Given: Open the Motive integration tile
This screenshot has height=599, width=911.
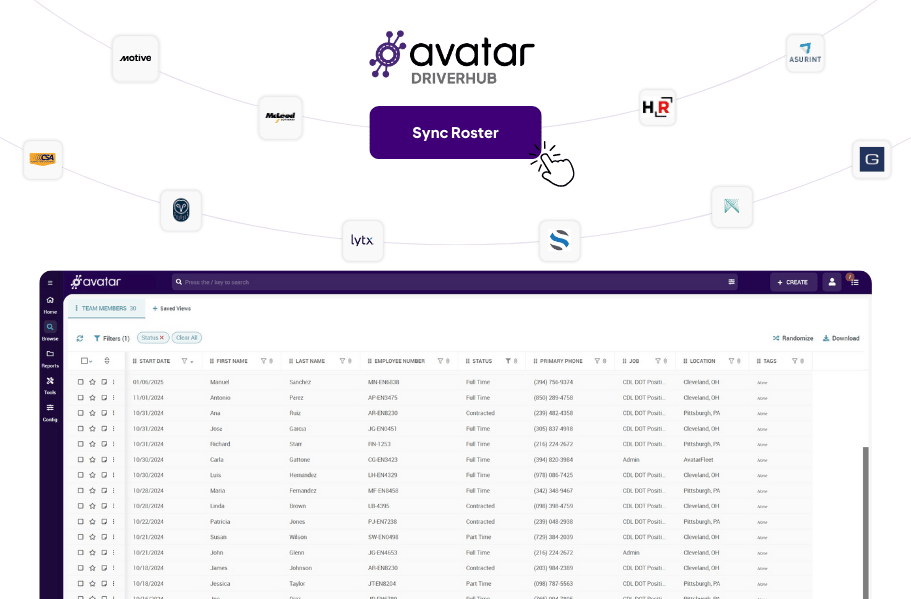Looking at the screenshot, I should [x=135, y=58].
